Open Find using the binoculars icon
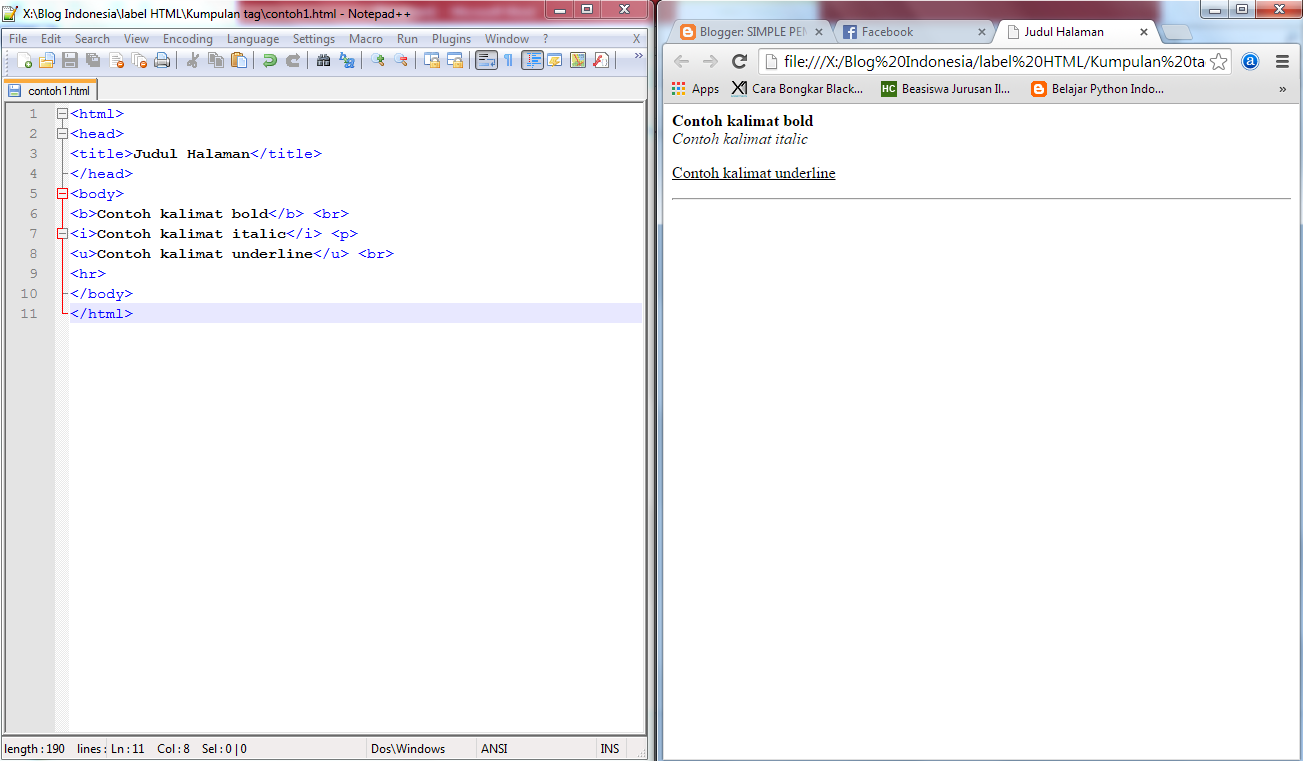Image resolution: width=1303 pixels, height=761 pixels. [x=324, y=61]
